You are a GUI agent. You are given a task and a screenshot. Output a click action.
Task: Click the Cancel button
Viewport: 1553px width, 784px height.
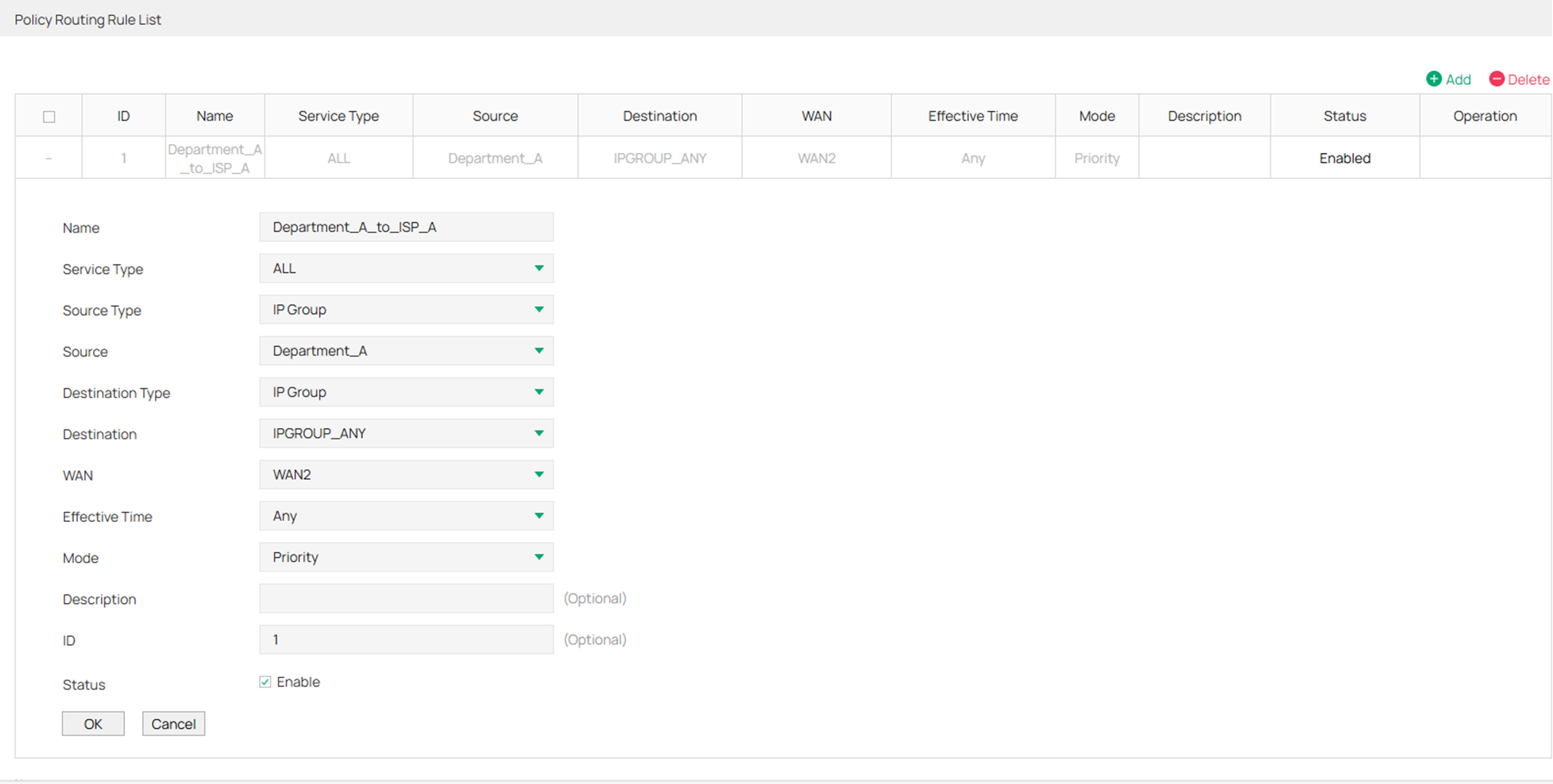point(174,724)
